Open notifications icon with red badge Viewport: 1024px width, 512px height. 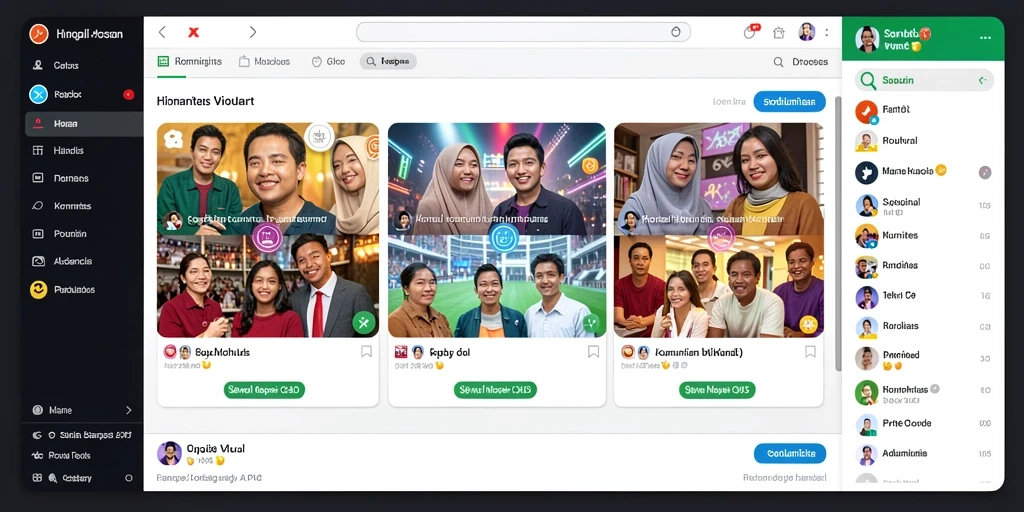click(x=751, y=32)
